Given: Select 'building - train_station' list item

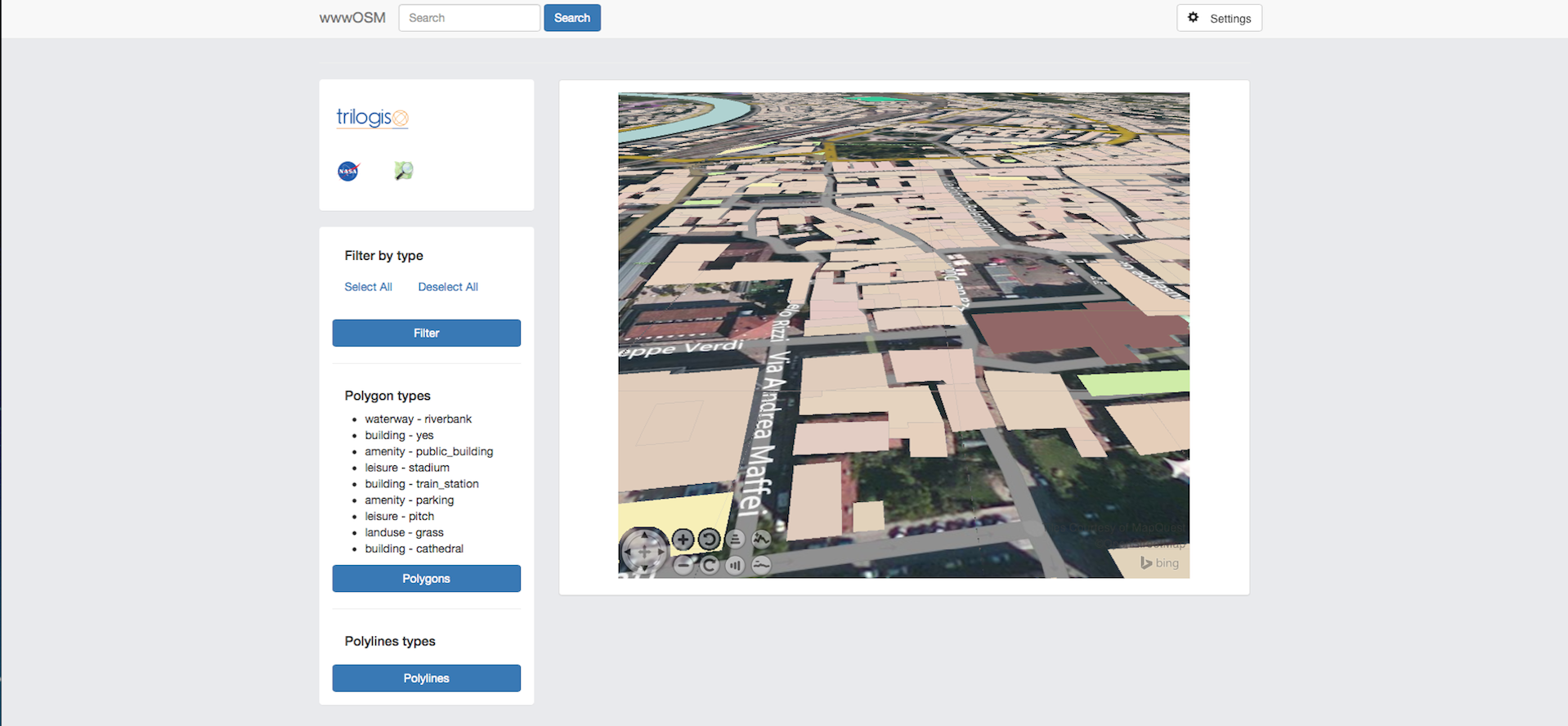Looking at the screenshot, I should point(422,484).
